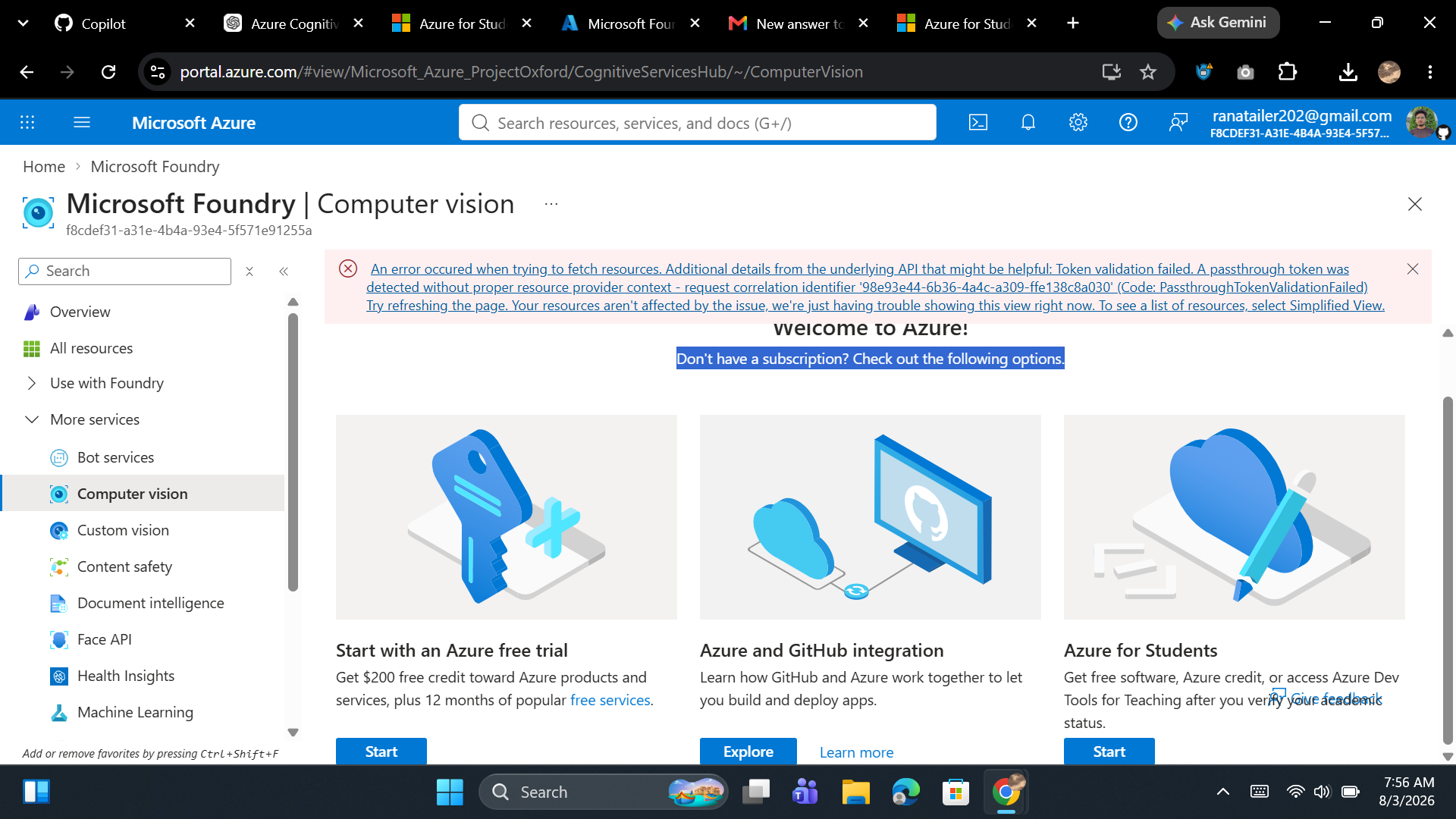Go to Microsoft Foundry breadcrumb
This screenshot has width=1456, height=819.
(155, 167)
